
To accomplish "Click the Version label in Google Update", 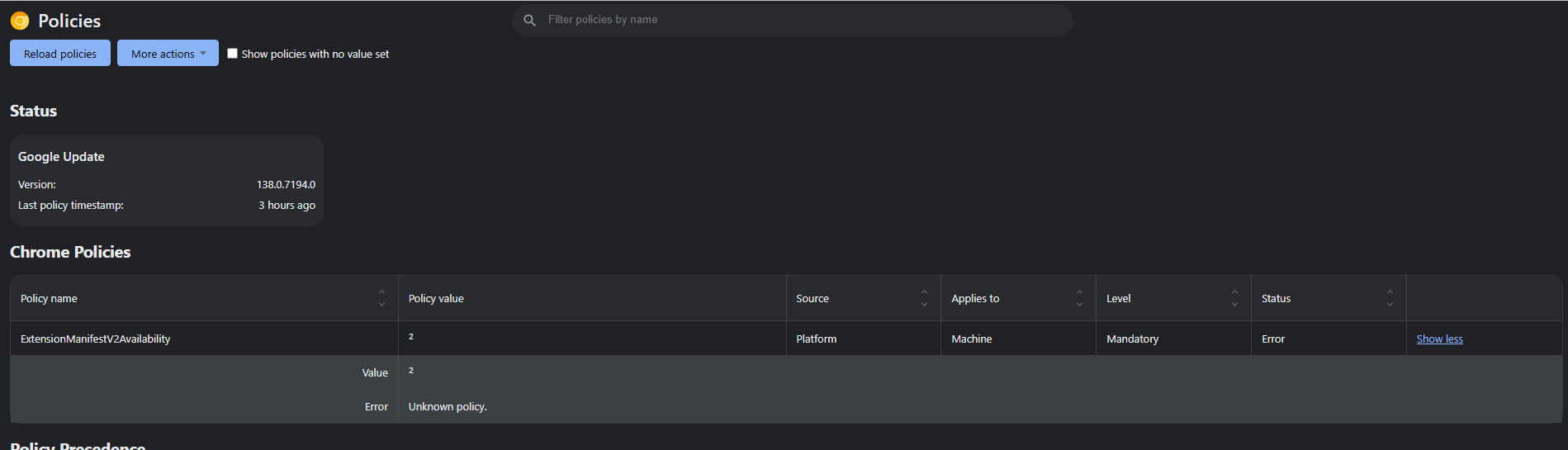I will pyautogui.click(x=37, y=185).
